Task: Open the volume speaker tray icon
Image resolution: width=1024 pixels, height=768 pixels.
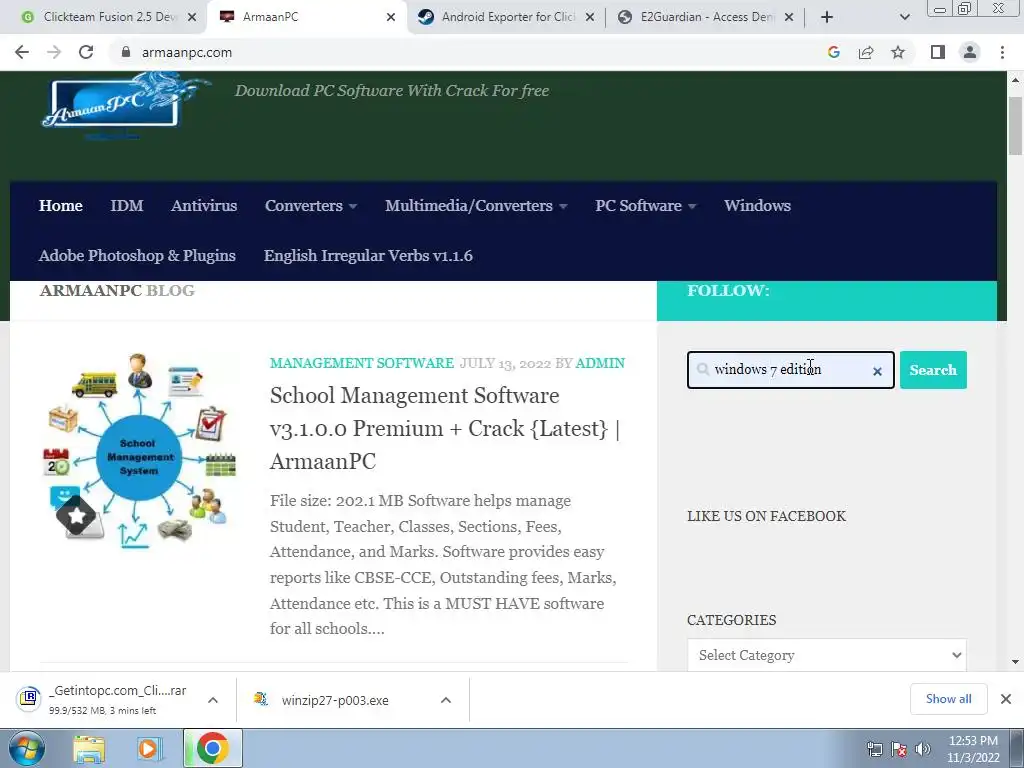Action: [x=923, y=749]
